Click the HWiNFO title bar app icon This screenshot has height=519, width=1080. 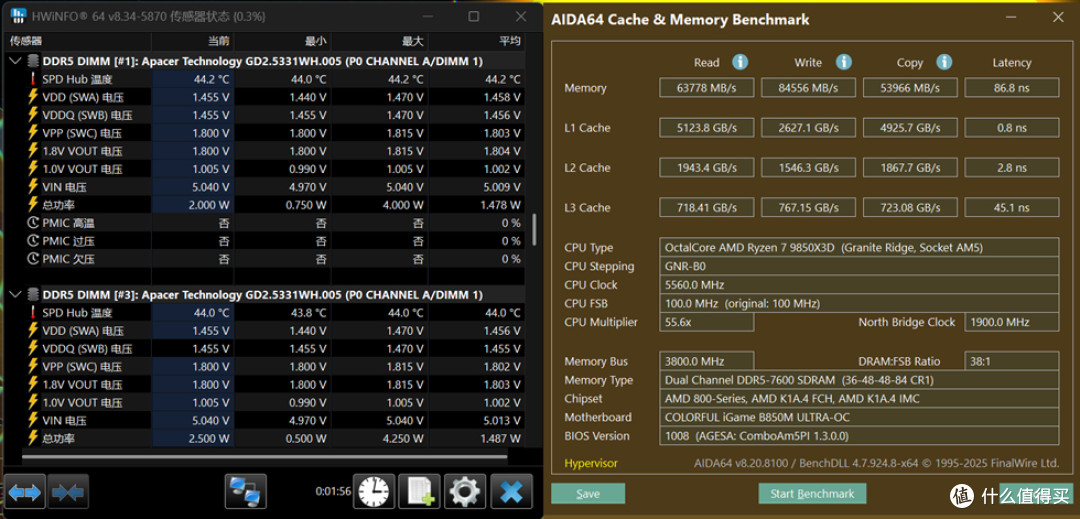coord(19,16)
